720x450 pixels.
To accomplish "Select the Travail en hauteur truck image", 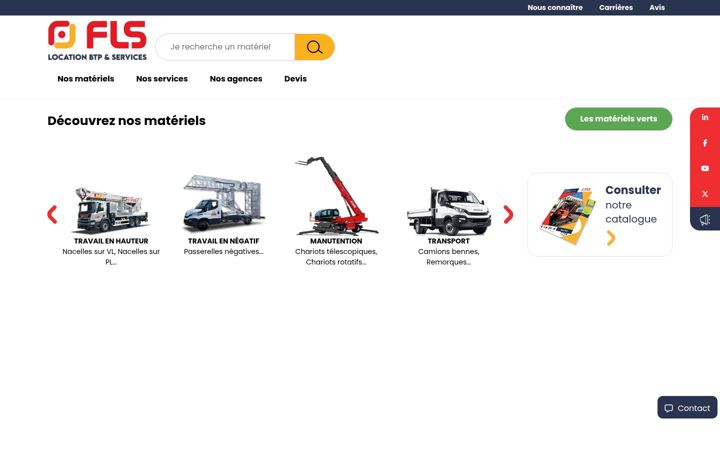I will (111, 209).
